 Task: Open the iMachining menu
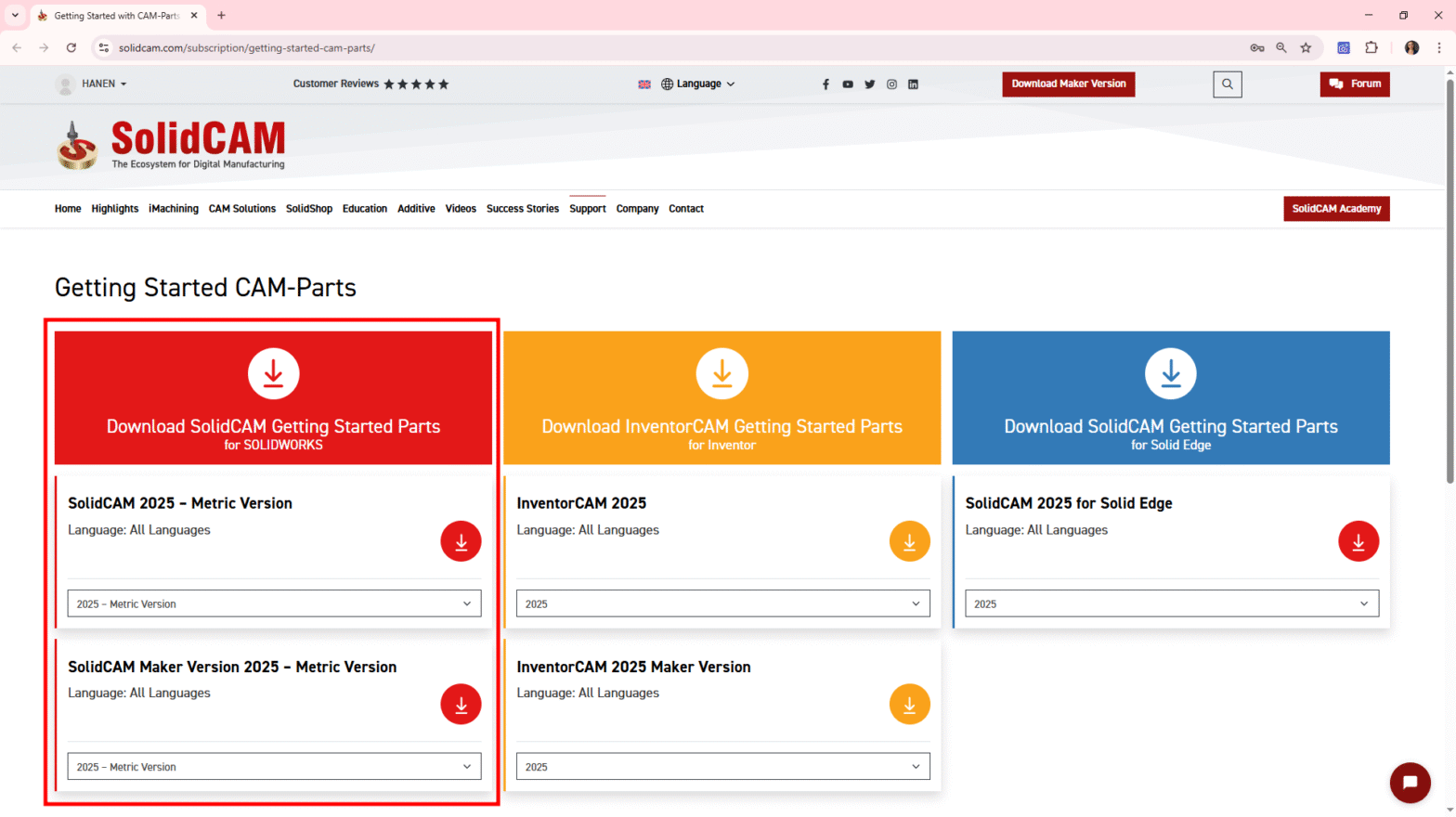click(x=174, y=209)
